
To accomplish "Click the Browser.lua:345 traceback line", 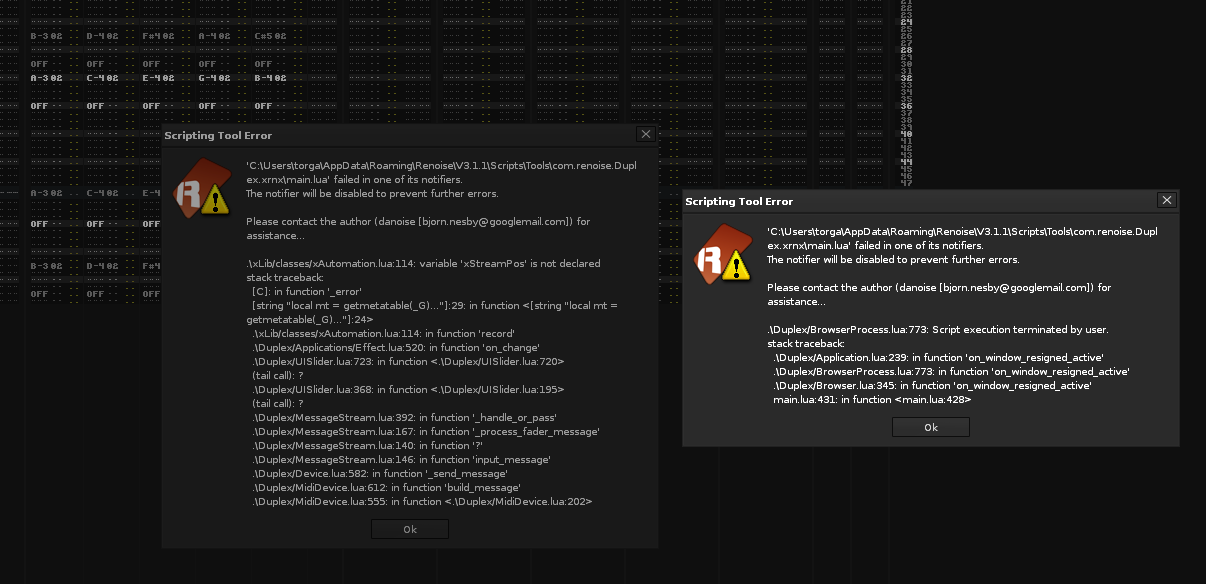I will pos(932,385).
